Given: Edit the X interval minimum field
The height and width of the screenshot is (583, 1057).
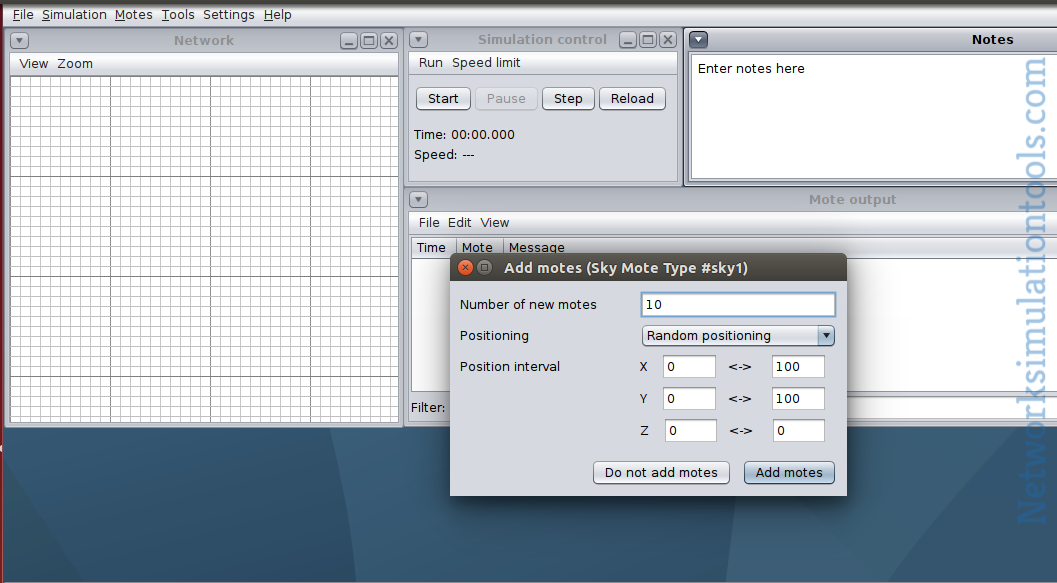Looking at the screenshot, I should 689,367.
